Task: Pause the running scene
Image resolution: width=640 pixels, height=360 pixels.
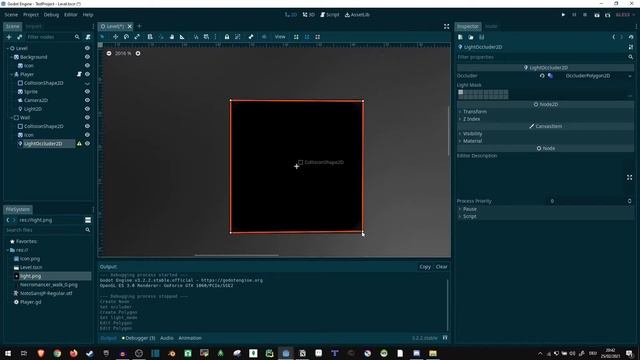Action: pos(574,15)
